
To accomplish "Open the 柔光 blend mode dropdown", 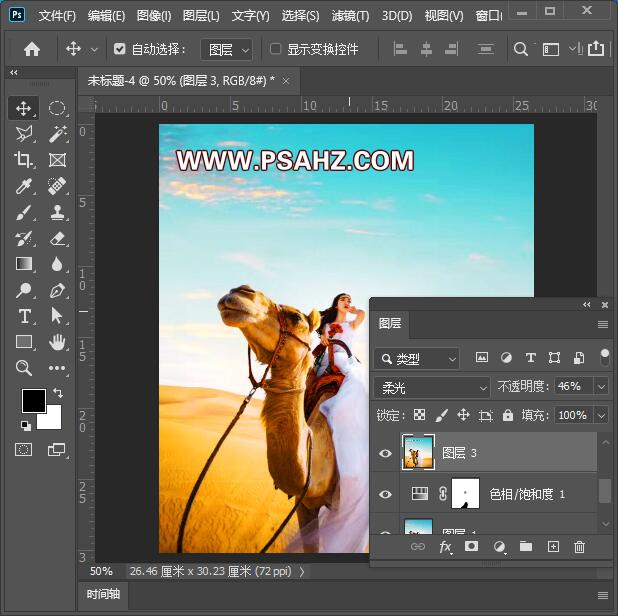I will click(432, 388).
